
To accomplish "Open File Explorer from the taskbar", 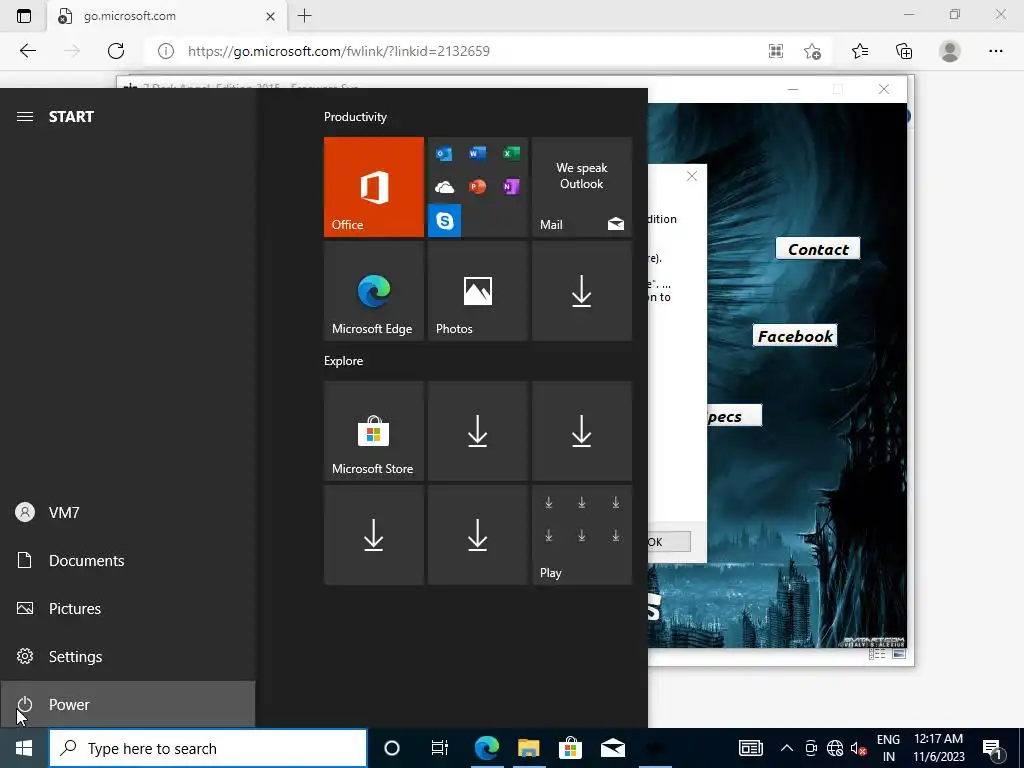I will [528, 748].
